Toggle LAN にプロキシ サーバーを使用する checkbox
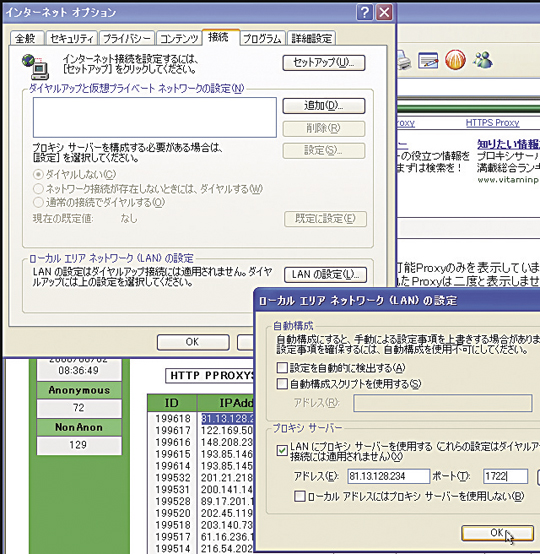 tap(282, 451)
